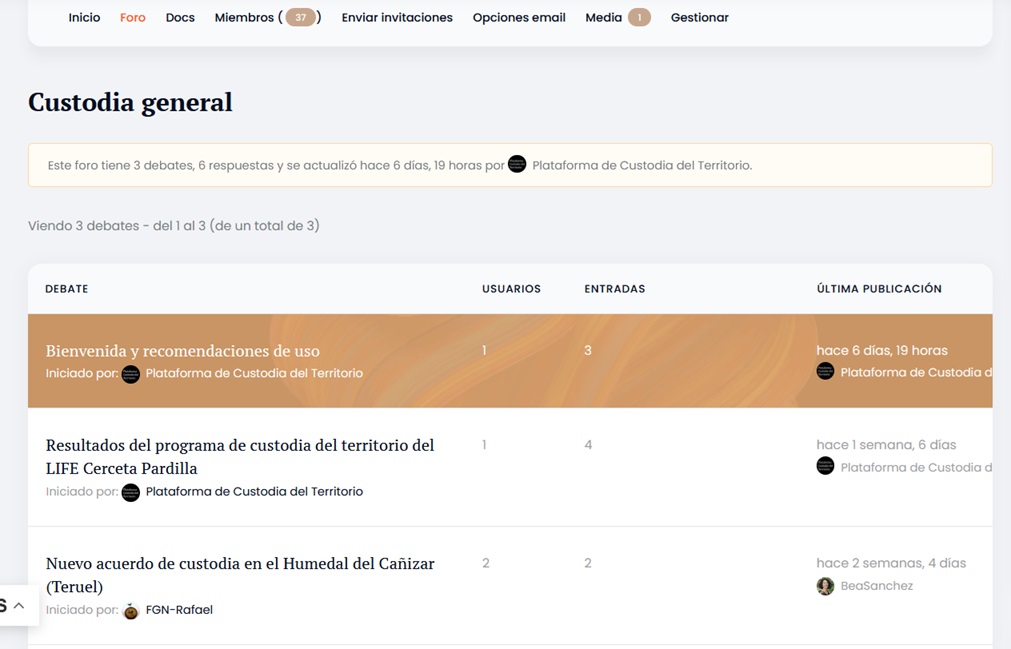This screenshot has width=1011, height=649.
Task: Open the Inicio tab
Action: pyautogui.click(x=84, y=17)
